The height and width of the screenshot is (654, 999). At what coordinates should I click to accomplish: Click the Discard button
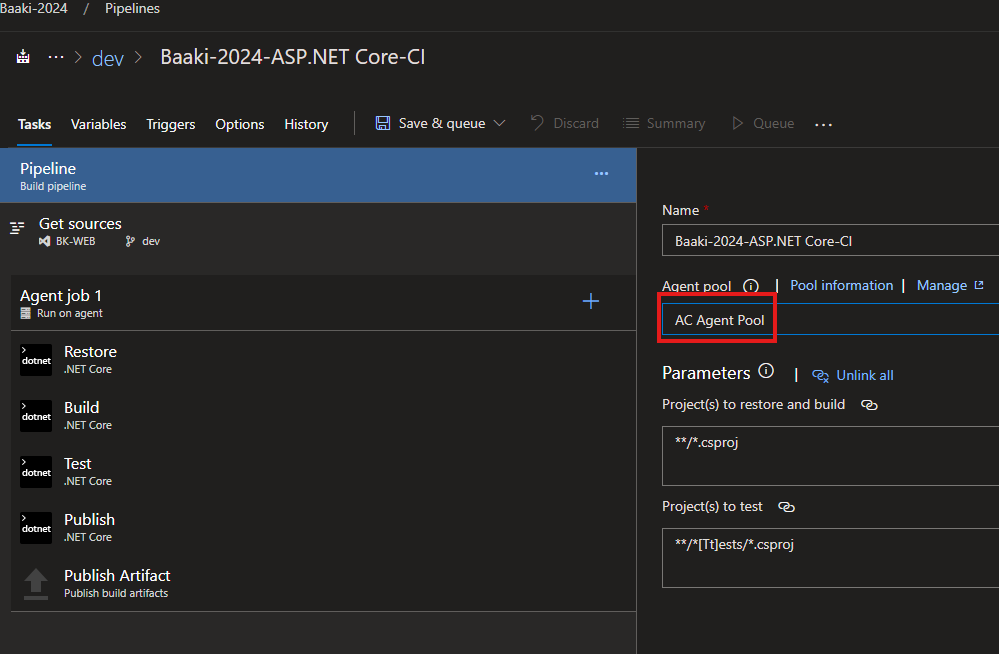pyautogui.click(x=565, y=123)
